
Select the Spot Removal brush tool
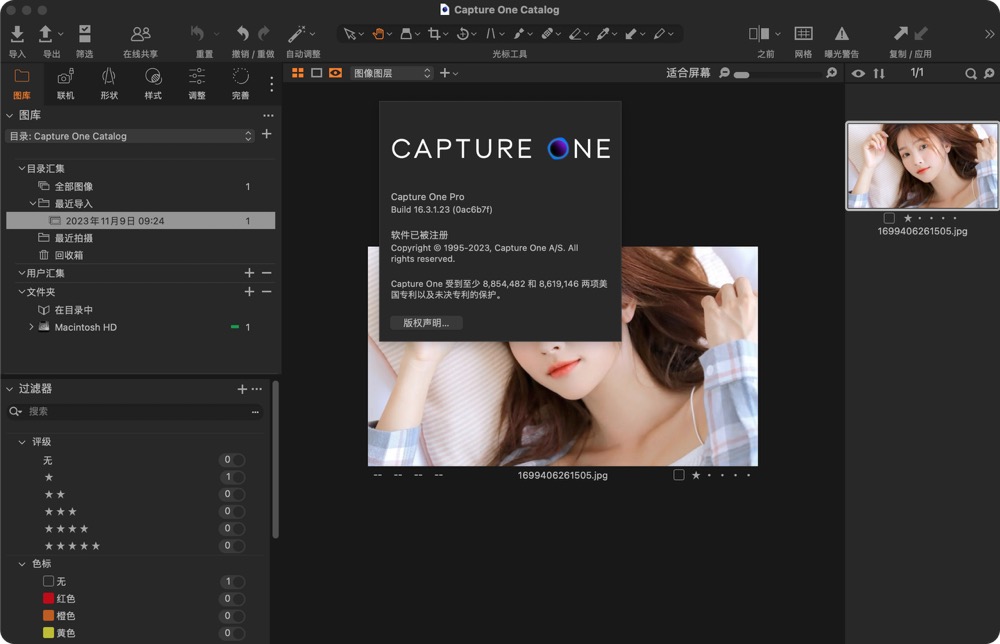[x=549, y=34]
